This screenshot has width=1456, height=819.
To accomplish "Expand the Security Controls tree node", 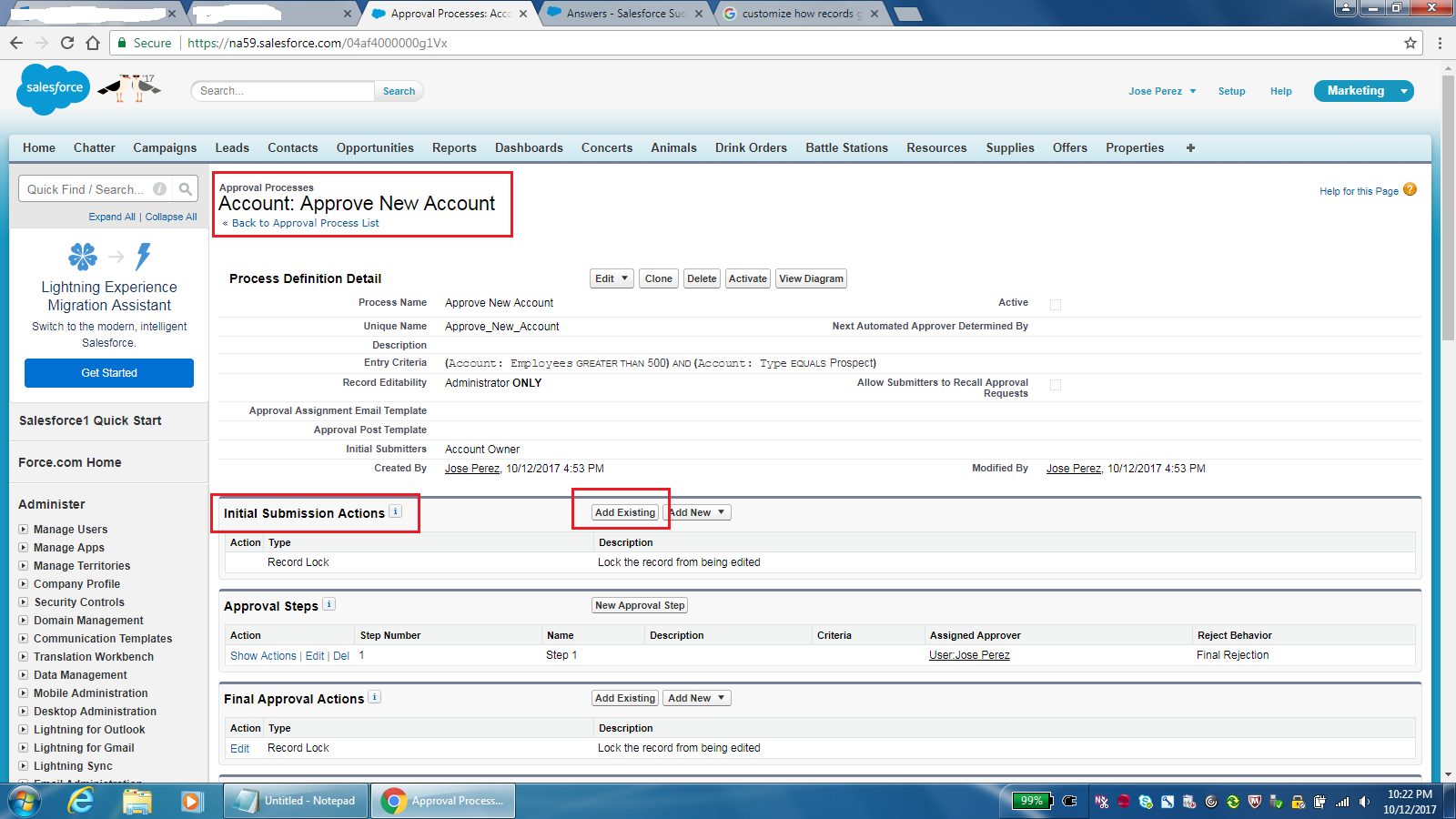I will [x=24, y=602].
